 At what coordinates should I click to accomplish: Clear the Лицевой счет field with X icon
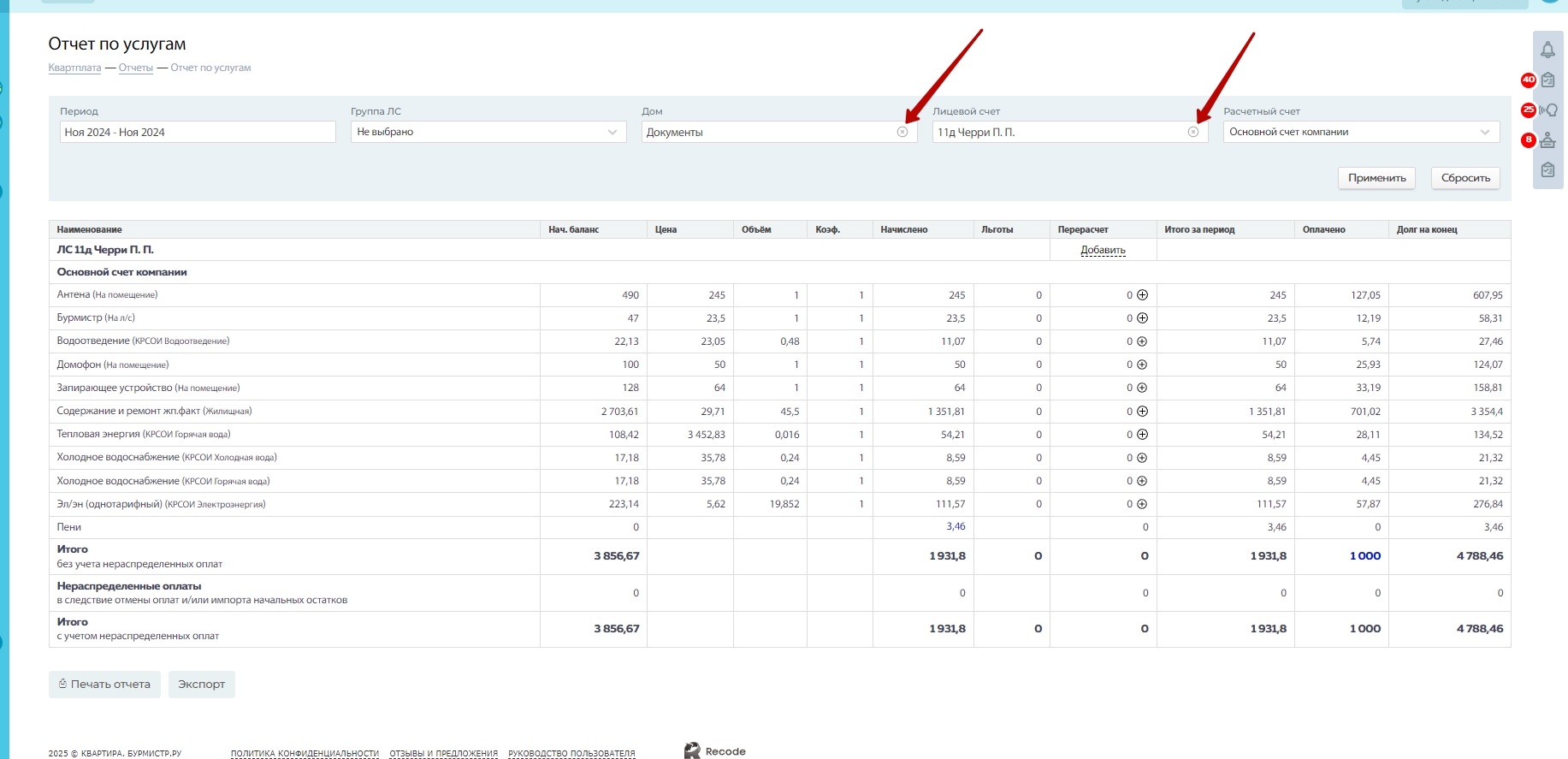1193,132
